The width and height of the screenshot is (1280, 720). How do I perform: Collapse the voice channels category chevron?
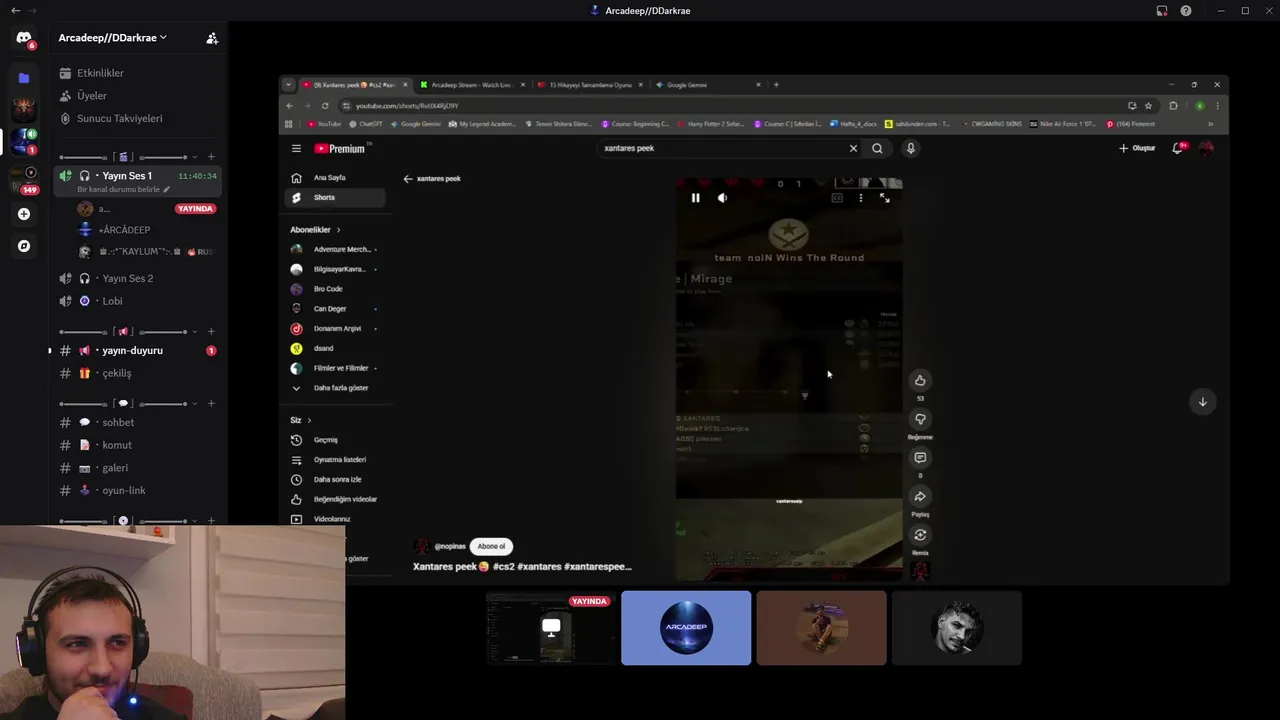195,157
